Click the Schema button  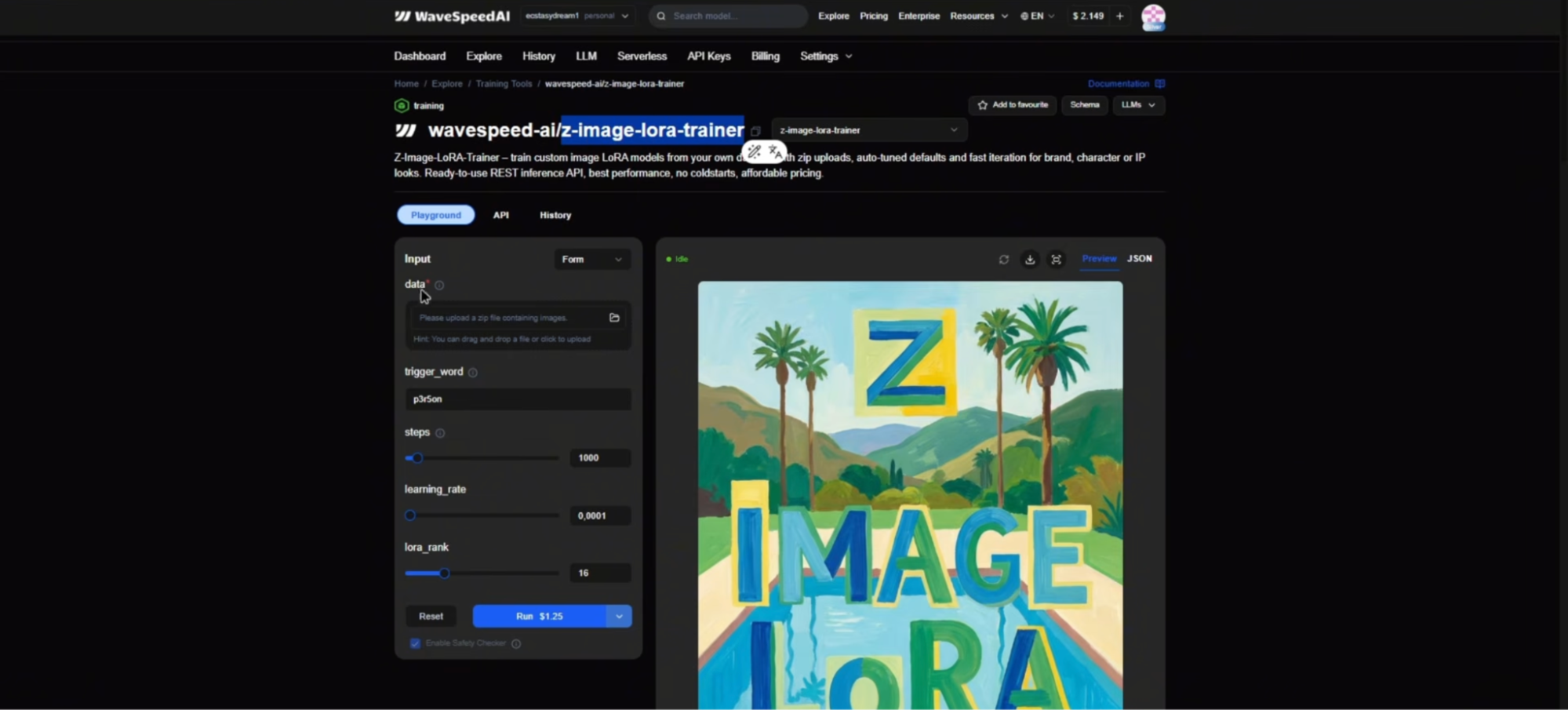(1085, 105)
